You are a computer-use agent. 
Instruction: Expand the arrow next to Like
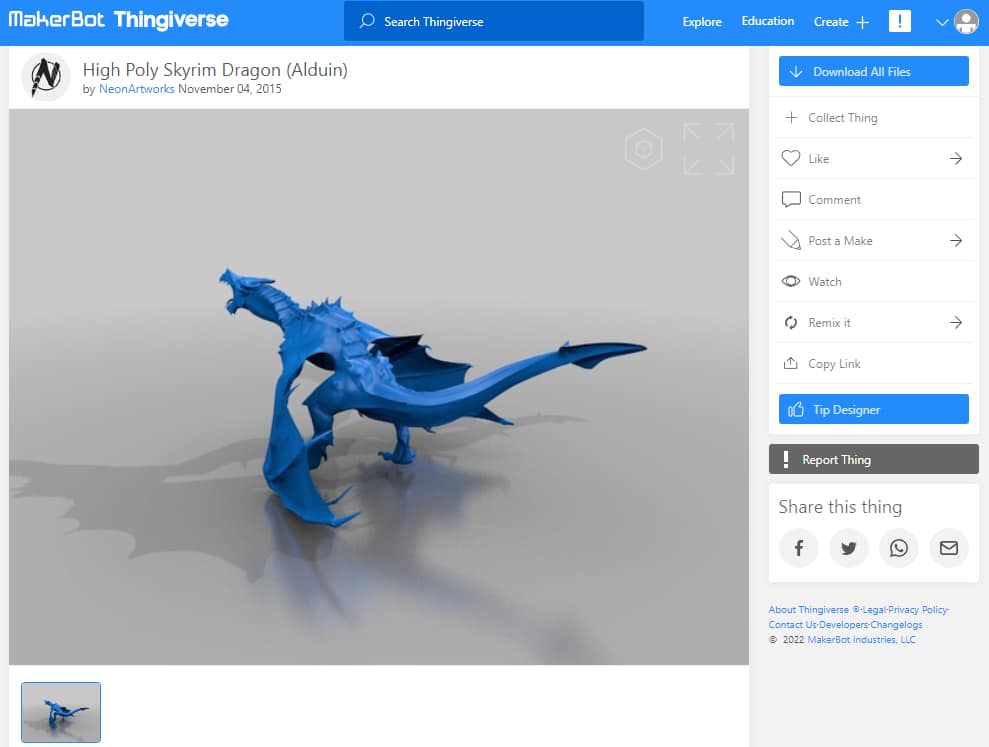click(956, 158)
